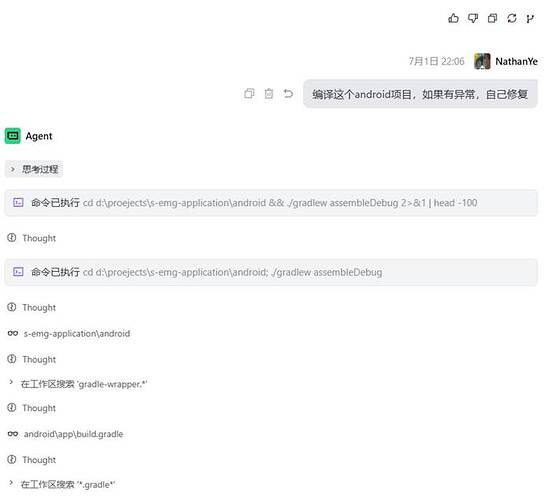
Task: Expand the '*.gradle*' workspace search
Action: (x=62, y=484)
